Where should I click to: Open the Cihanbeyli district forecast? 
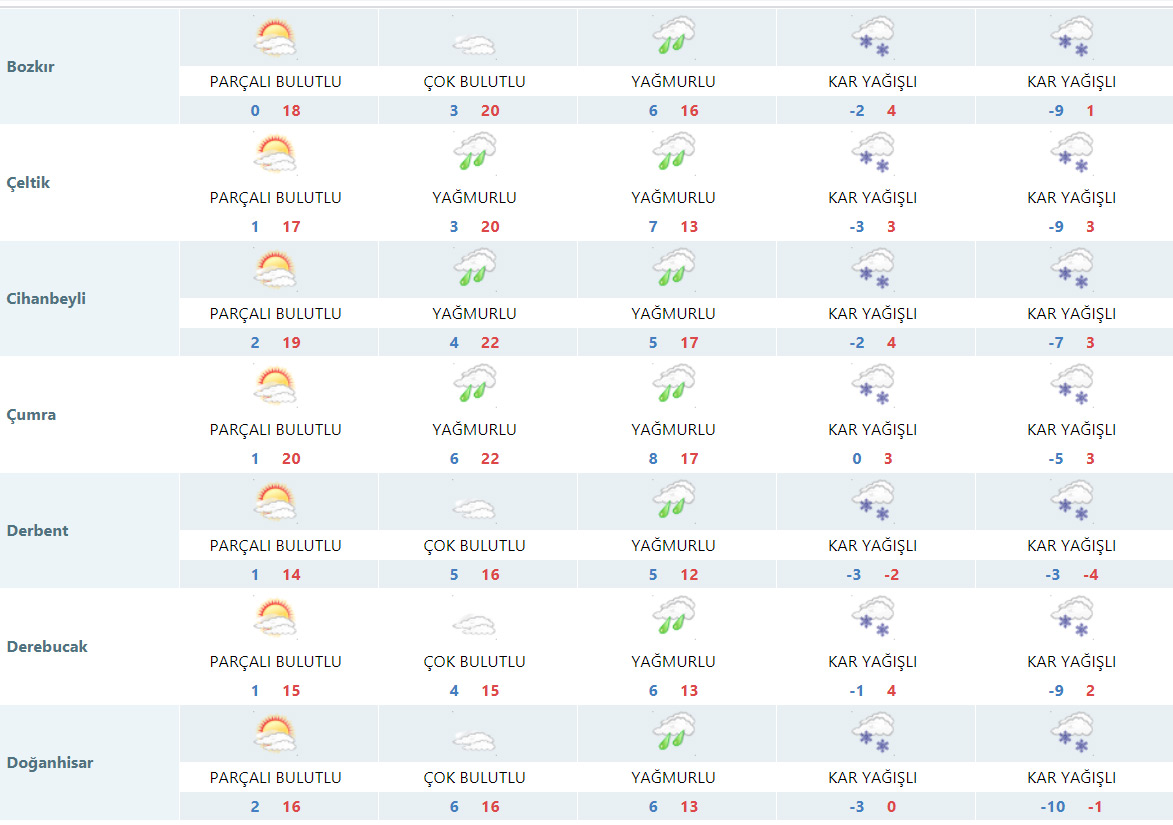[46, 299]
